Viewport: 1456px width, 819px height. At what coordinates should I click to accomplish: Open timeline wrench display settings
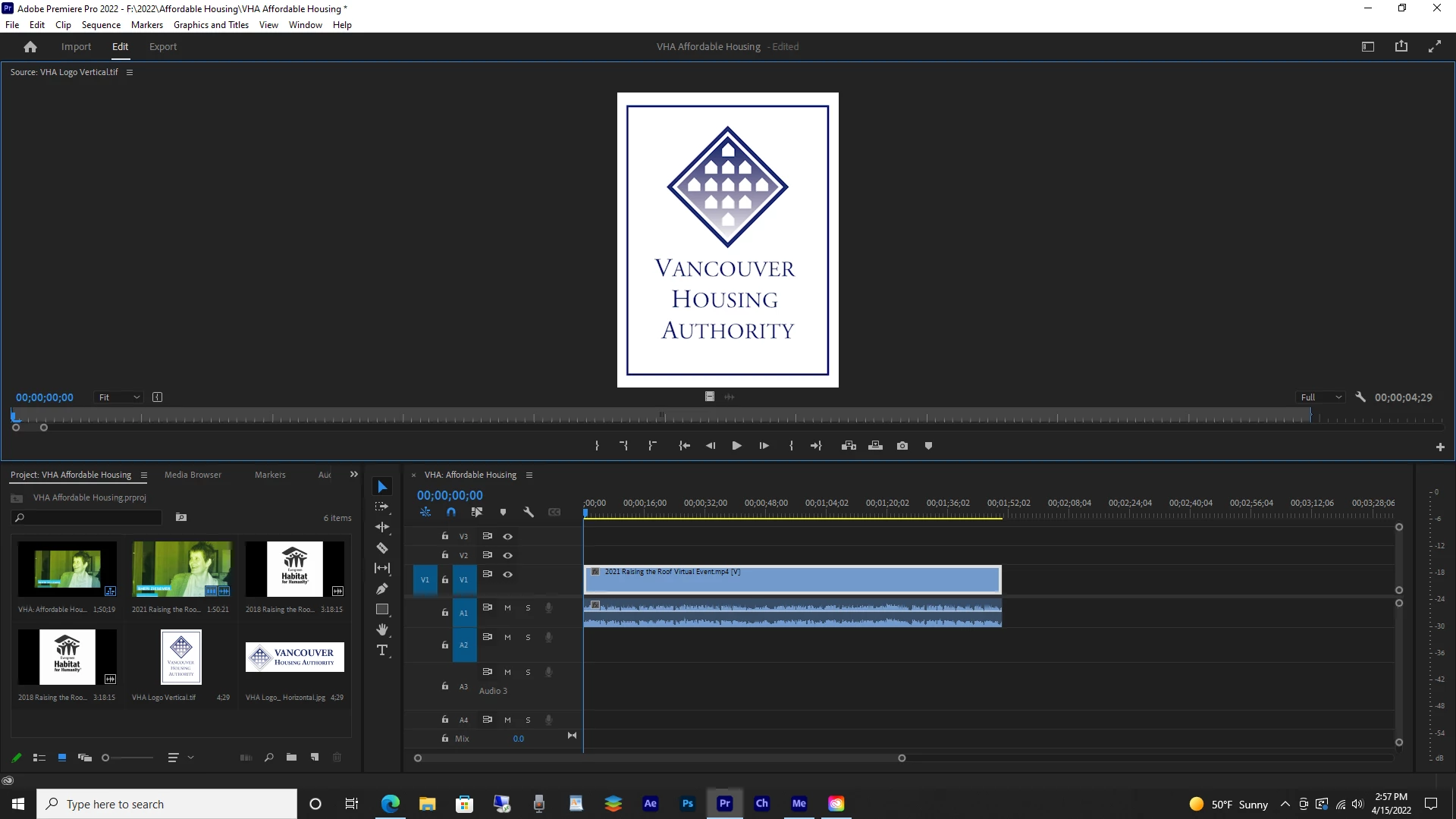coord(529,513)
